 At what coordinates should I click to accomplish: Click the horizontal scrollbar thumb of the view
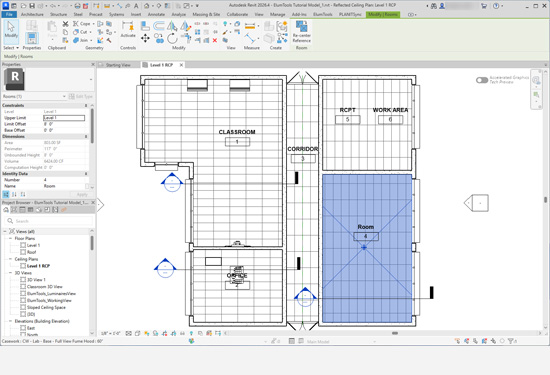[x=395, y=333]
